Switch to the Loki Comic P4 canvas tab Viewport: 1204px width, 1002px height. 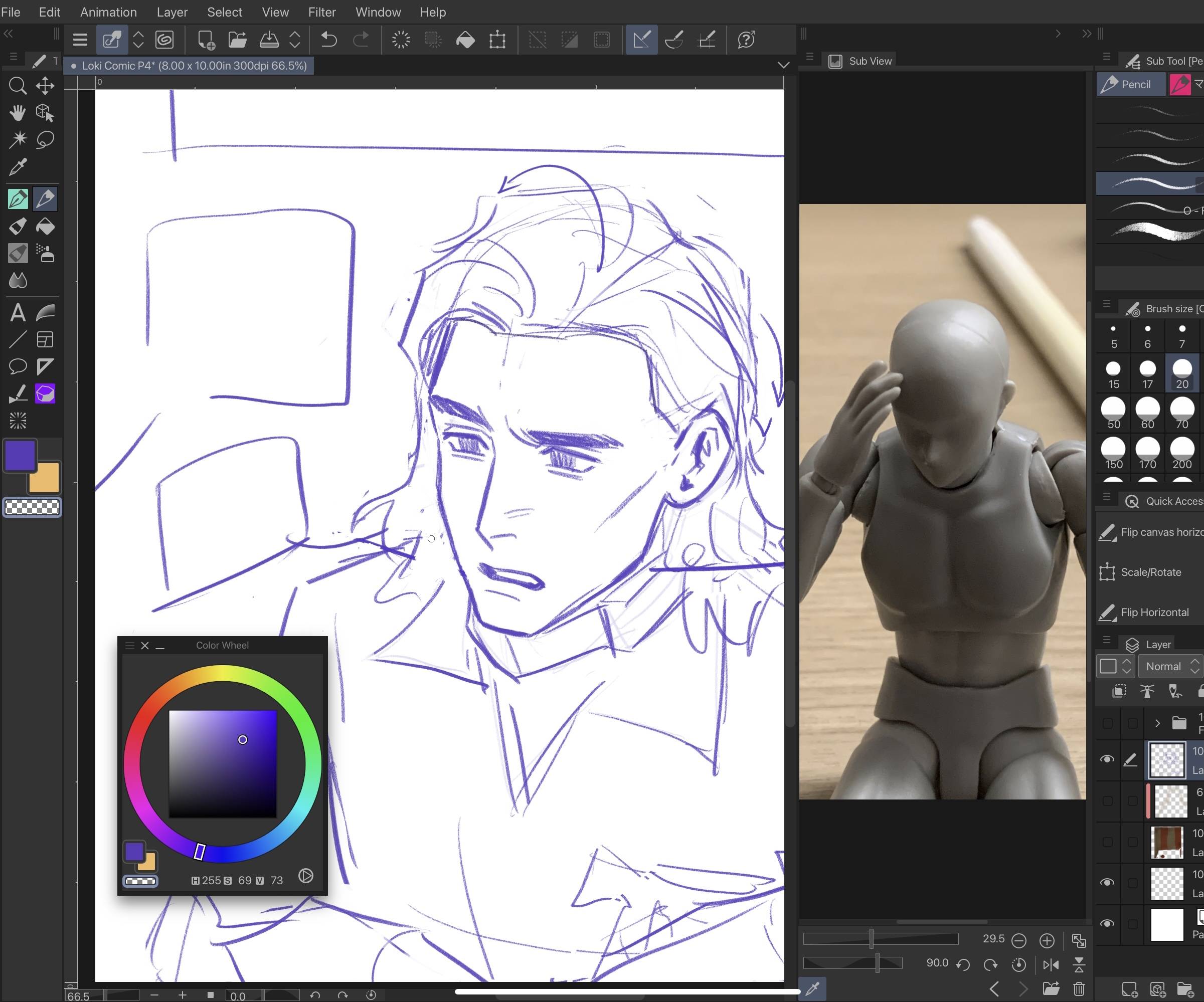coord(189,65)
